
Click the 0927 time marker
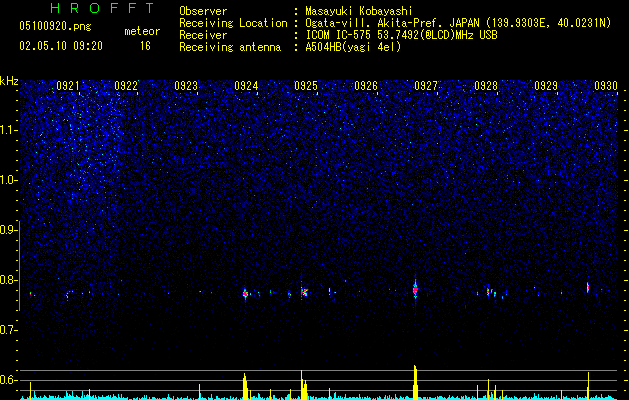tap(426, 86)
